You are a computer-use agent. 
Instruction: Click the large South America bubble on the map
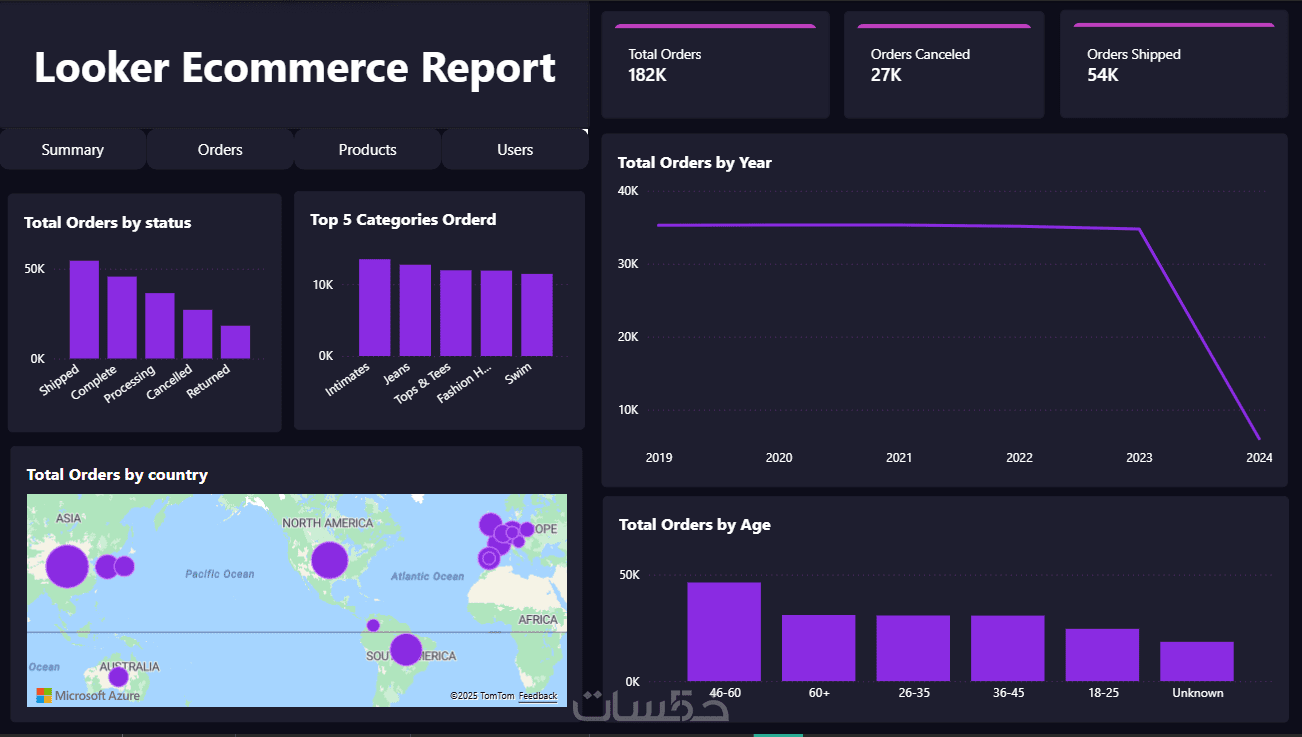[x=406, y=649]
